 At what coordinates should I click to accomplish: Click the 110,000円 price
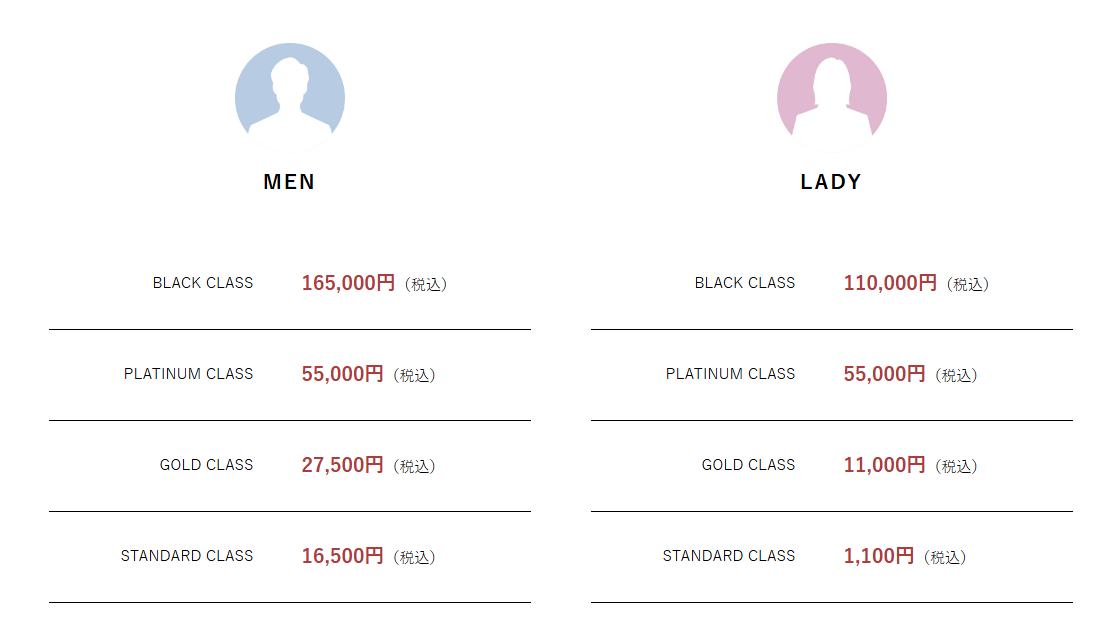tap(890, 283)
